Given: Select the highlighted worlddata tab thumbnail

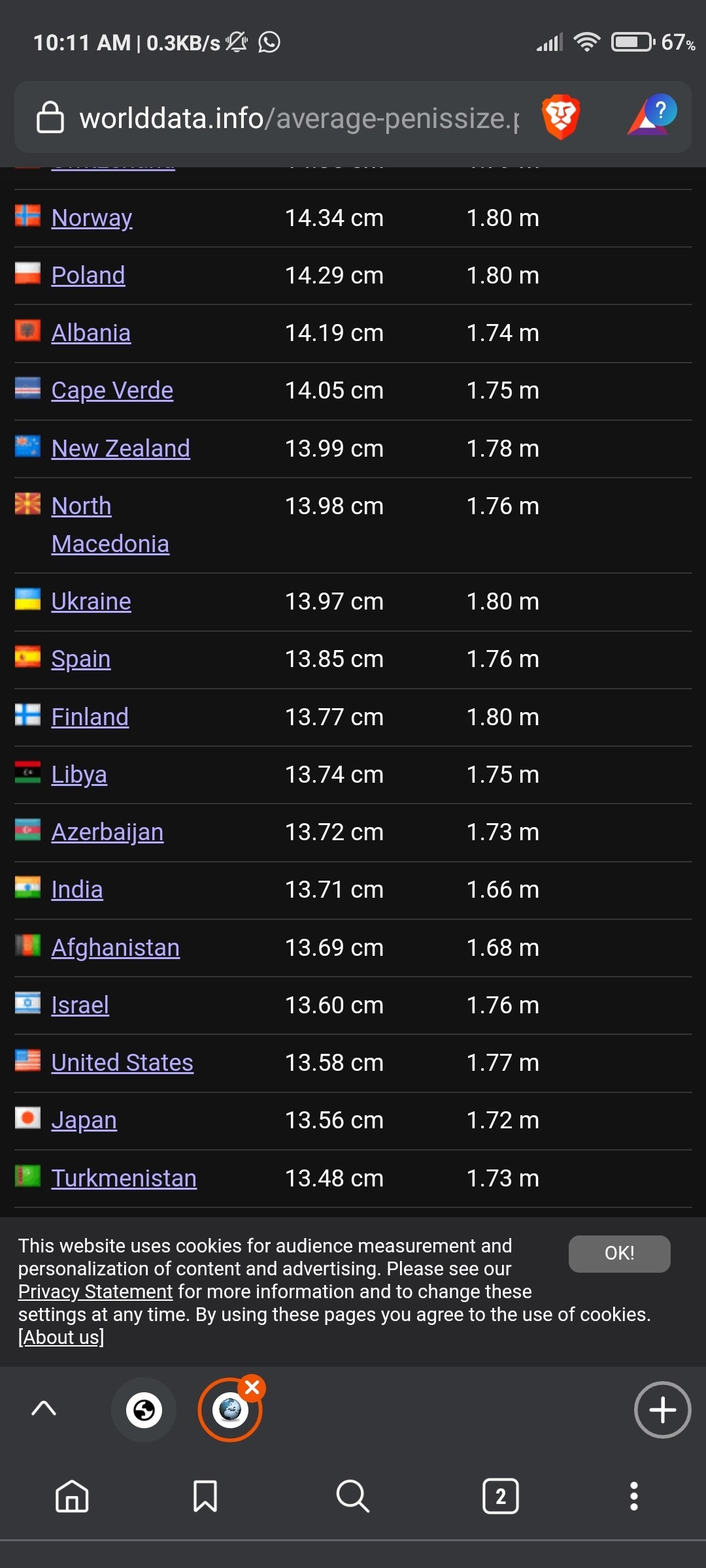Looking at the screenshot, I should (229, 1410).
